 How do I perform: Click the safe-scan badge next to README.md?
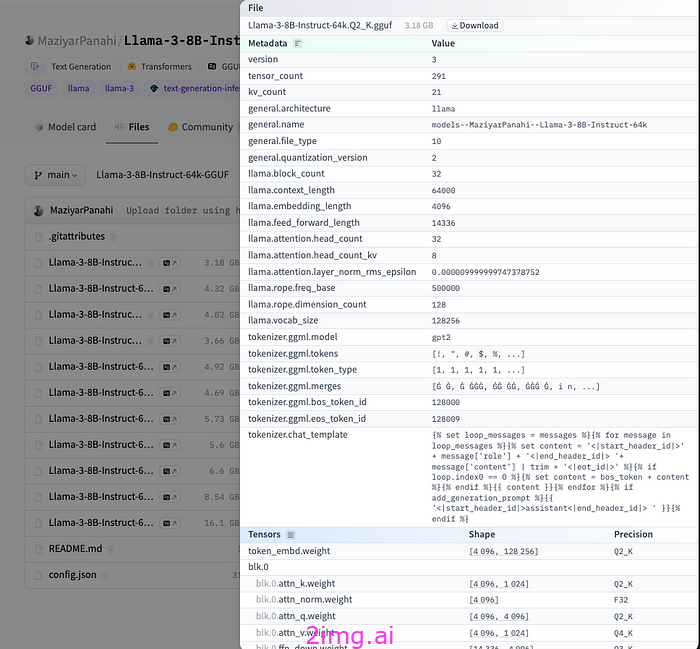click(x=110, y=549)
